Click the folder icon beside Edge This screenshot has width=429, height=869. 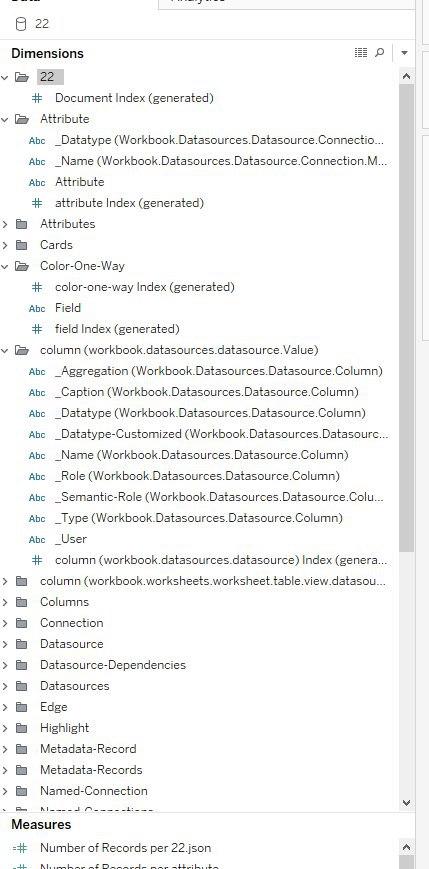click(22, 707)
